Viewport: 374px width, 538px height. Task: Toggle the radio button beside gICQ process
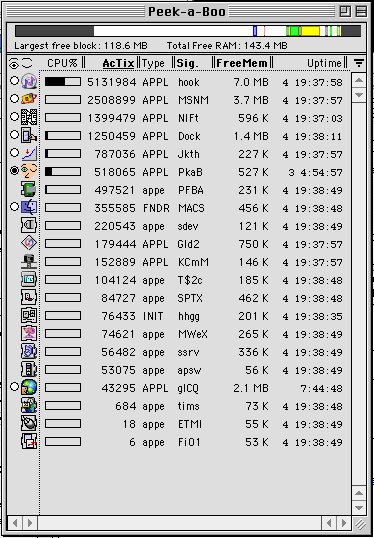(14, 387)
